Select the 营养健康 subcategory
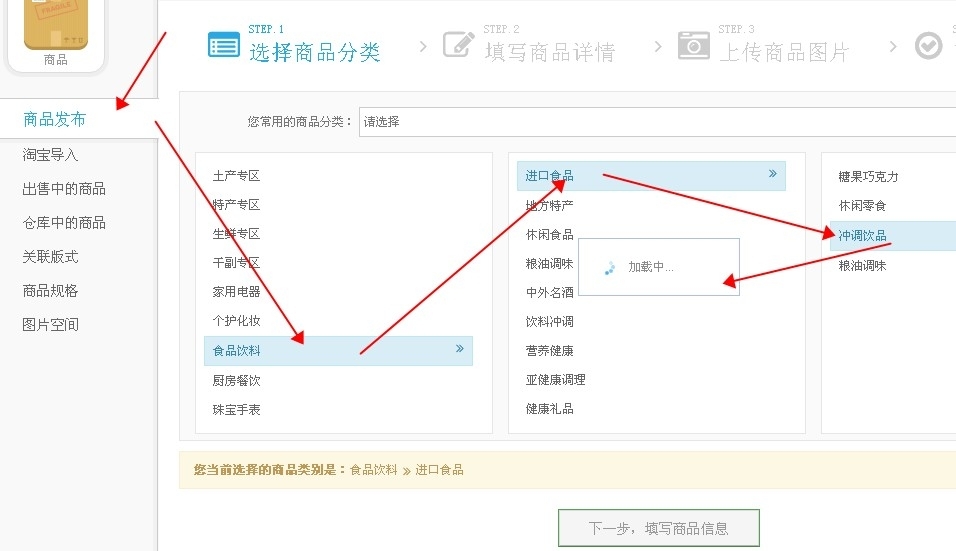956x551 pixels. pos(549,350)
